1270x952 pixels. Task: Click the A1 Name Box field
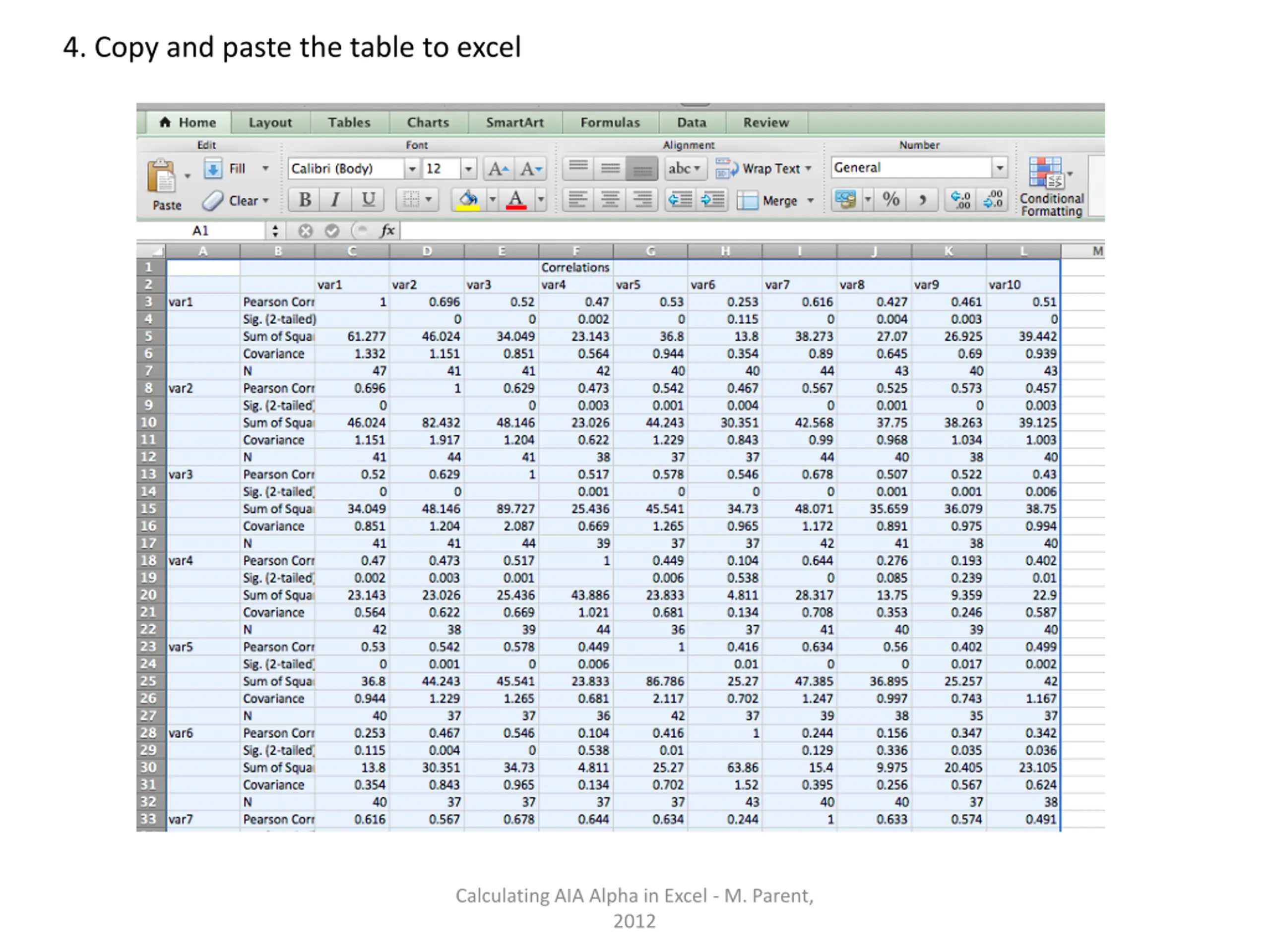click(x=201, y=231)
